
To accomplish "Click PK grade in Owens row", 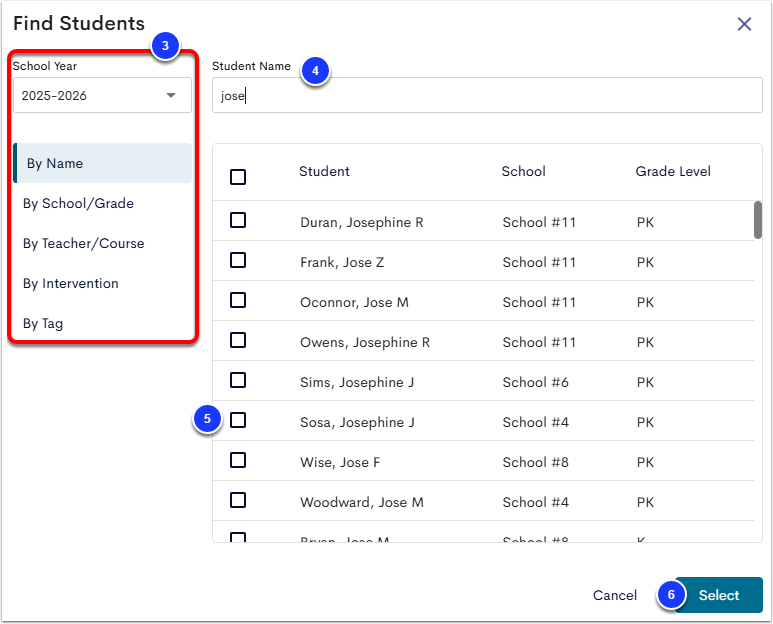I will (x=645, y=342).
